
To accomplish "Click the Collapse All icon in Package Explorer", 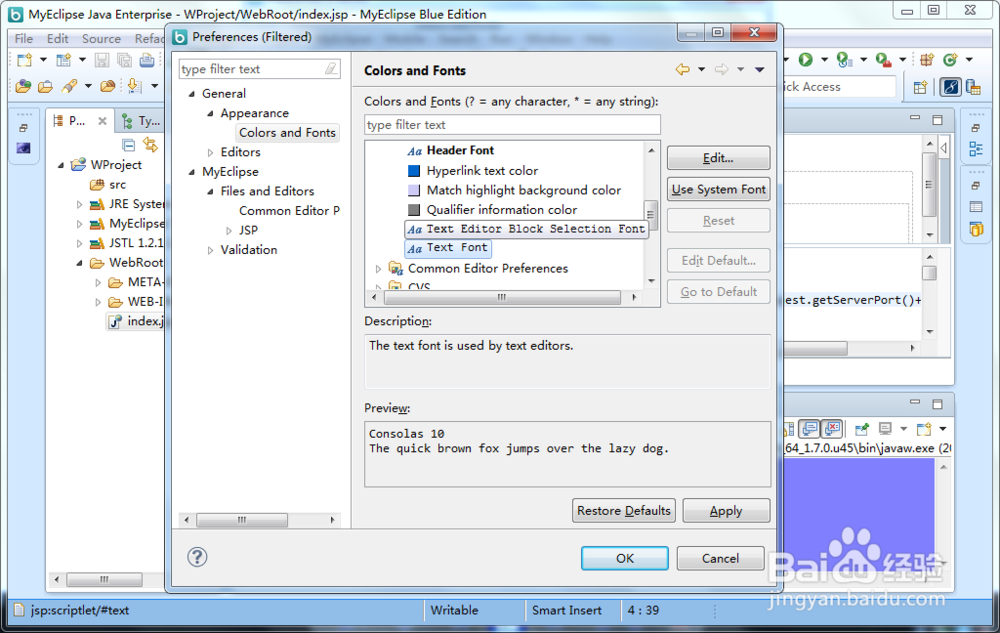I will tap(128, 145).
